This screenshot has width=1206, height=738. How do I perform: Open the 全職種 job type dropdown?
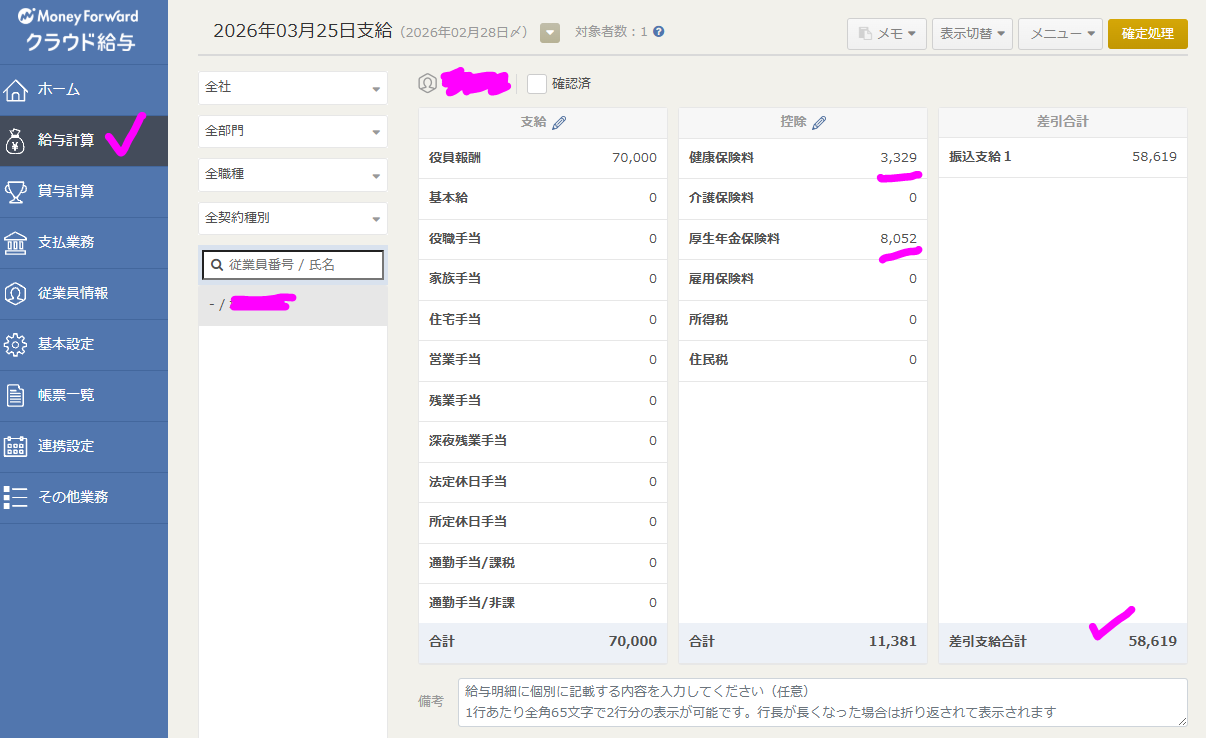292,174
